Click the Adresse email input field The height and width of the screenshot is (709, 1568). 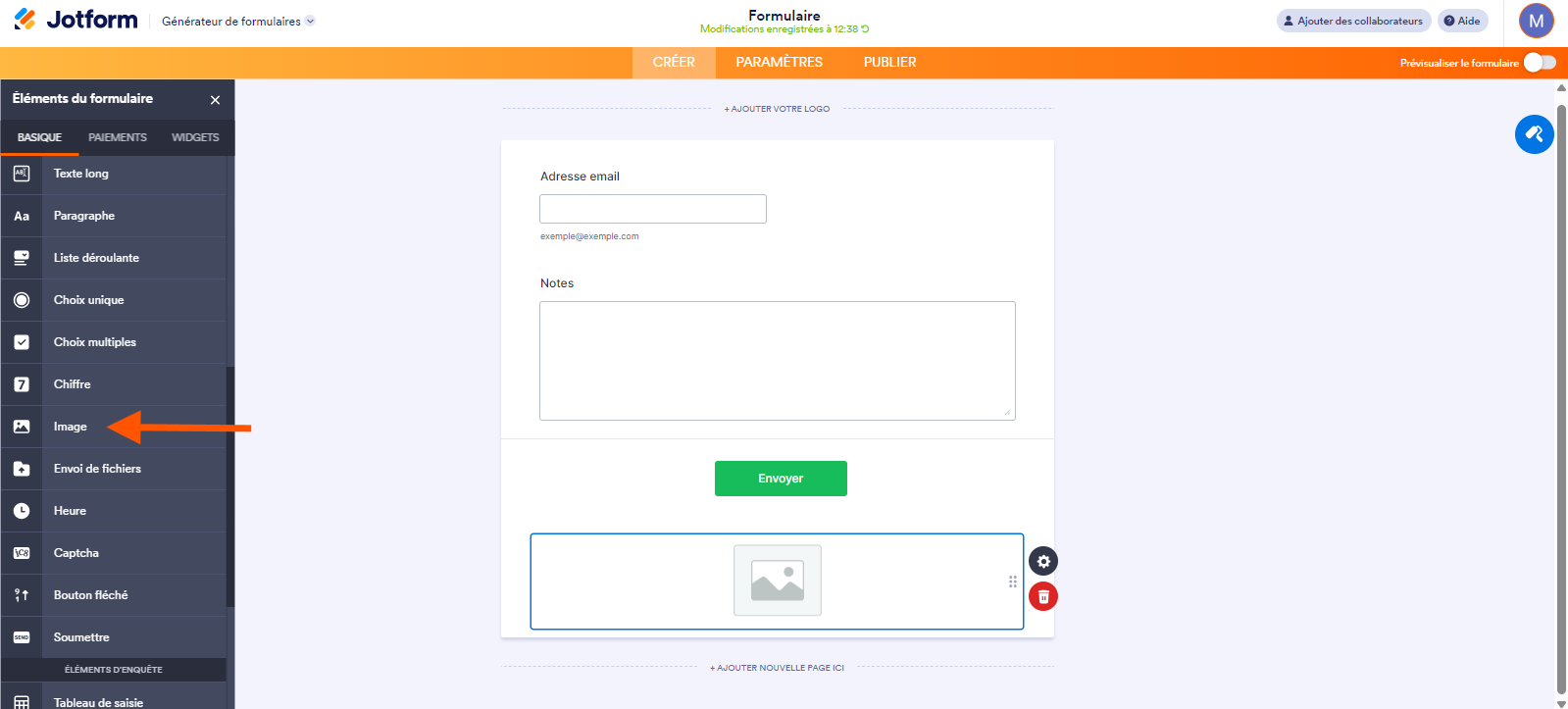653,209
